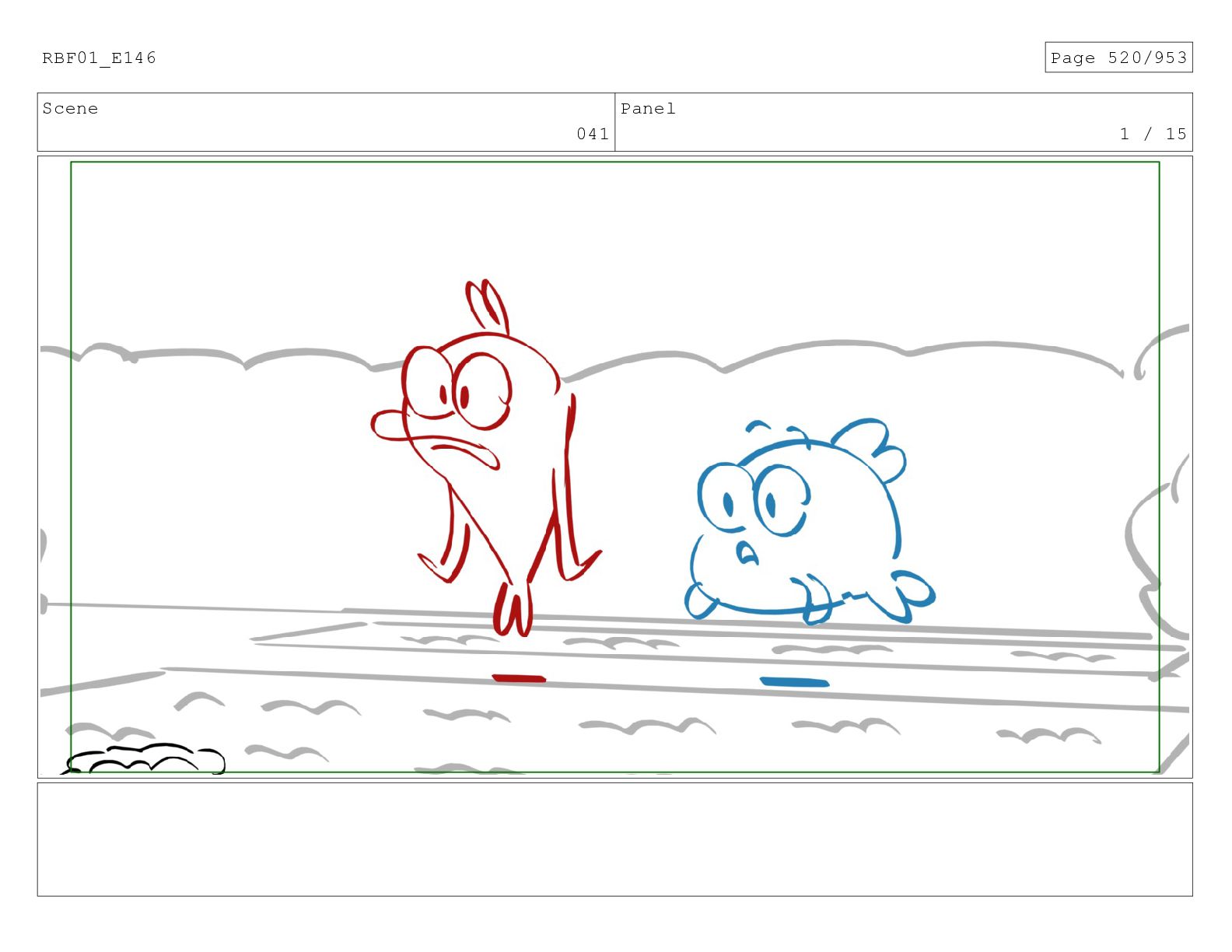Click the scene number 041
Viewport: 1232px width, 952px height.
[592, 134]
